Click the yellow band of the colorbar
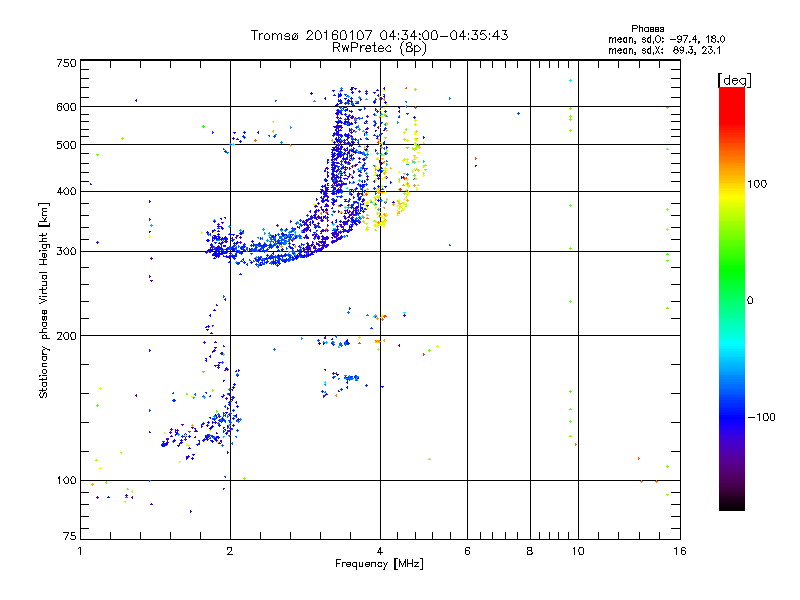 [x=732, y=196]
